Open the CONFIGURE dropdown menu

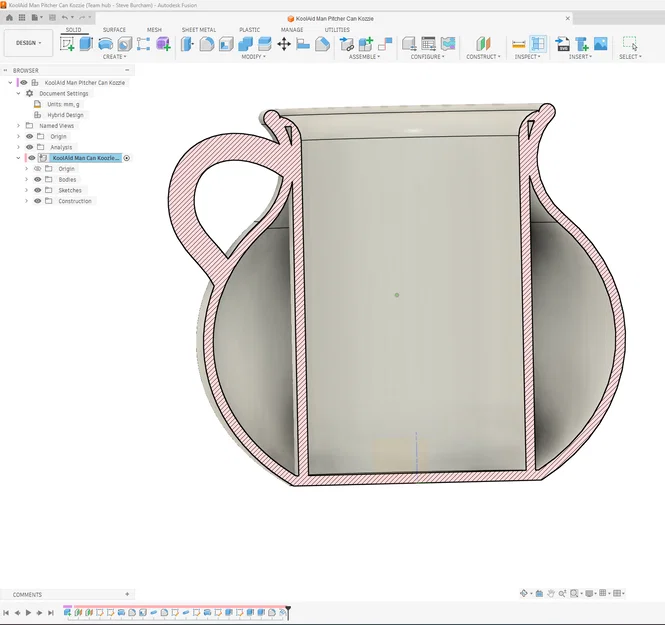pyautogui.click(x=428, y=57)
